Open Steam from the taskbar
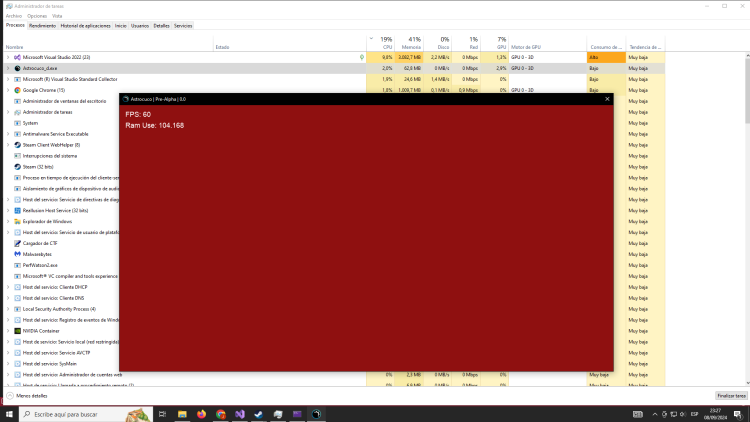 pyautogui.click(x=259, y=413)
